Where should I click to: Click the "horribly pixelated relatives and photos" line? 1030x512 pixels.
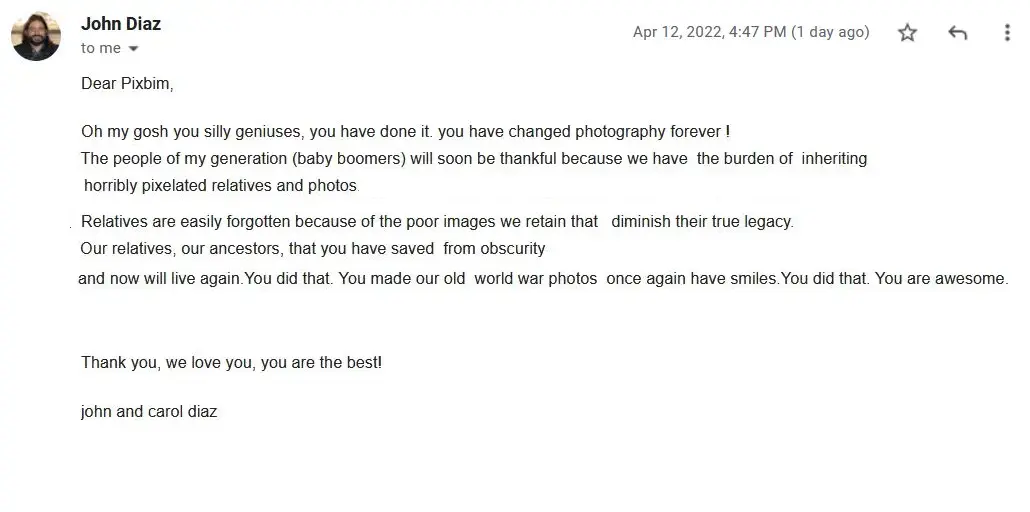click(x=220, y=185)
